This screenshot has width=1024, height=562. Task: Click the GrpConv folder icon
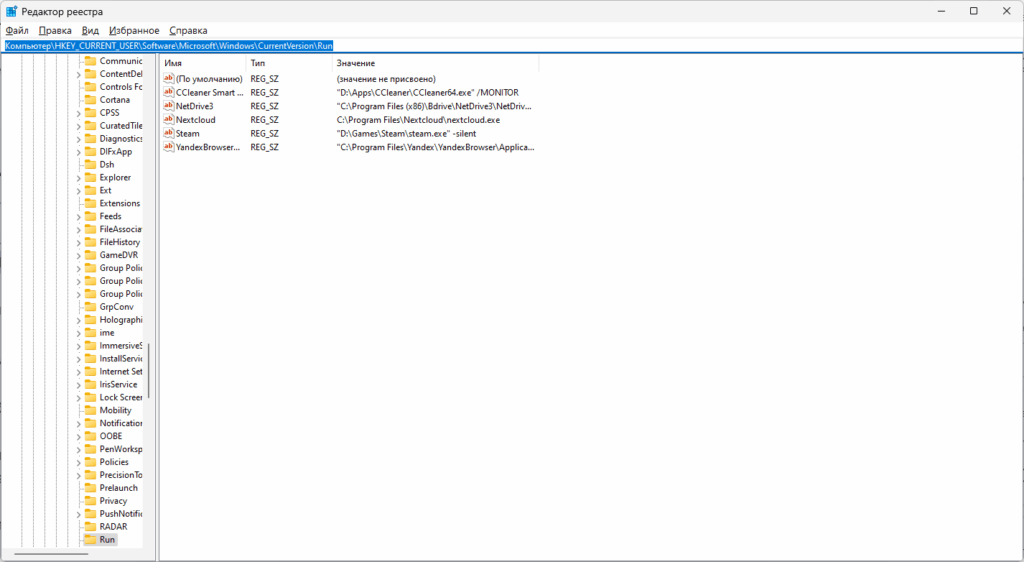pos(90,307)
